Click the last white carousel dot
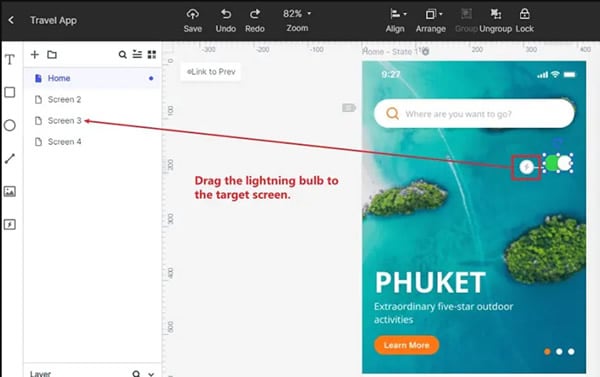 coord(571,351)
